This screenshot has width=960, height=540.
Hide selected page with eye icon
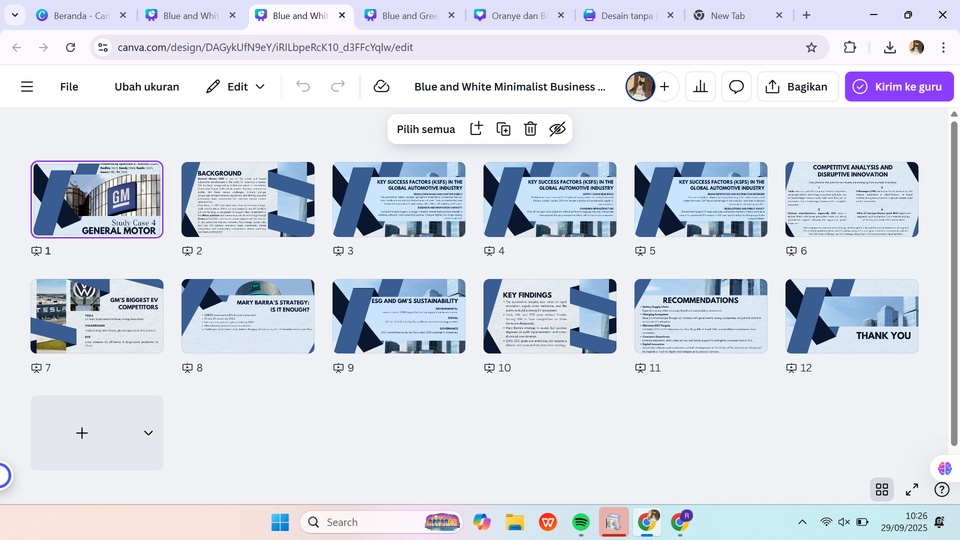(x=557, y=129)
